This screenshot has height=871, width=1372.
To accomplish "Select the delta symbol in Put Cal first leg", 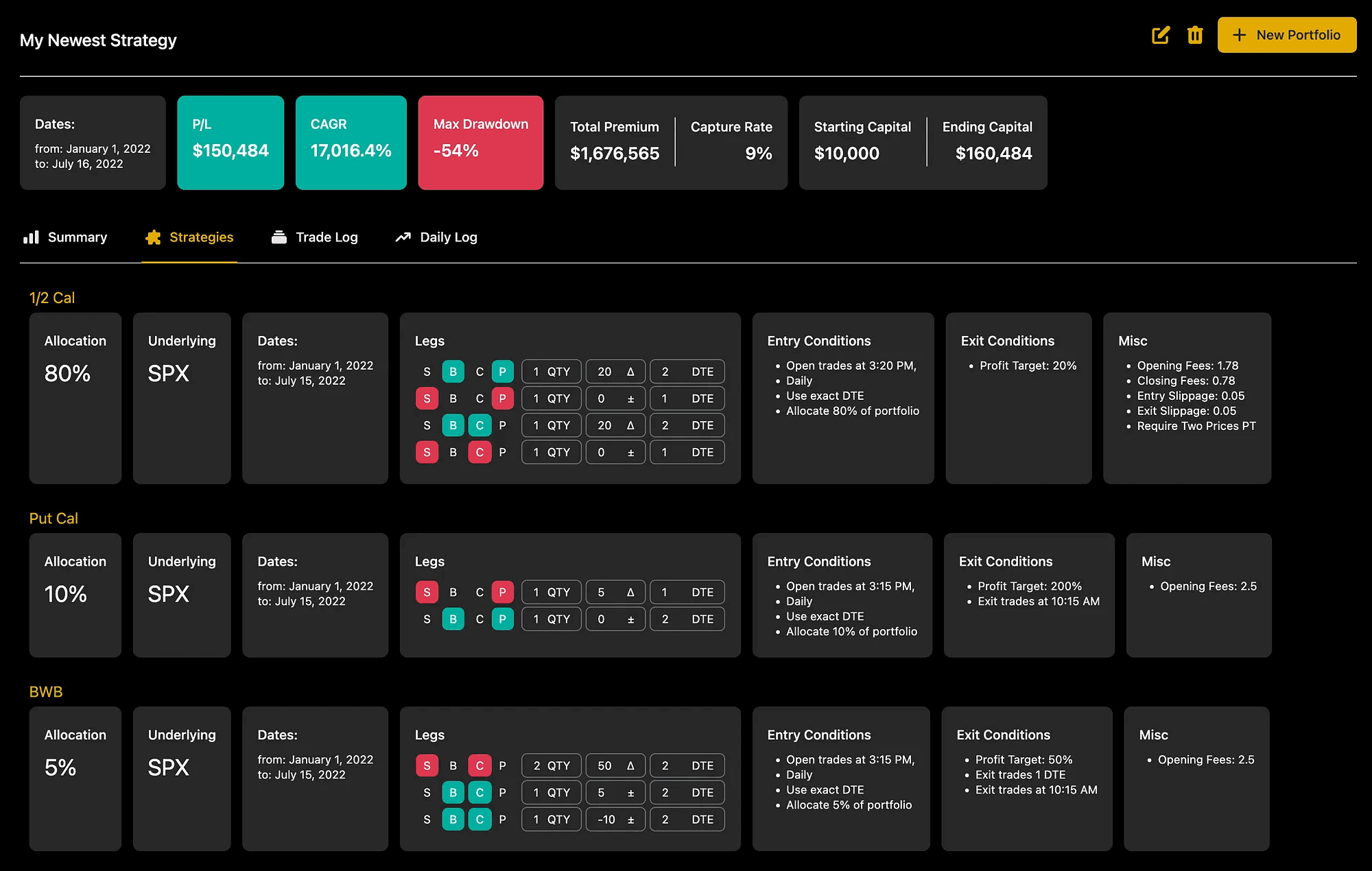I will click(630, 592).
